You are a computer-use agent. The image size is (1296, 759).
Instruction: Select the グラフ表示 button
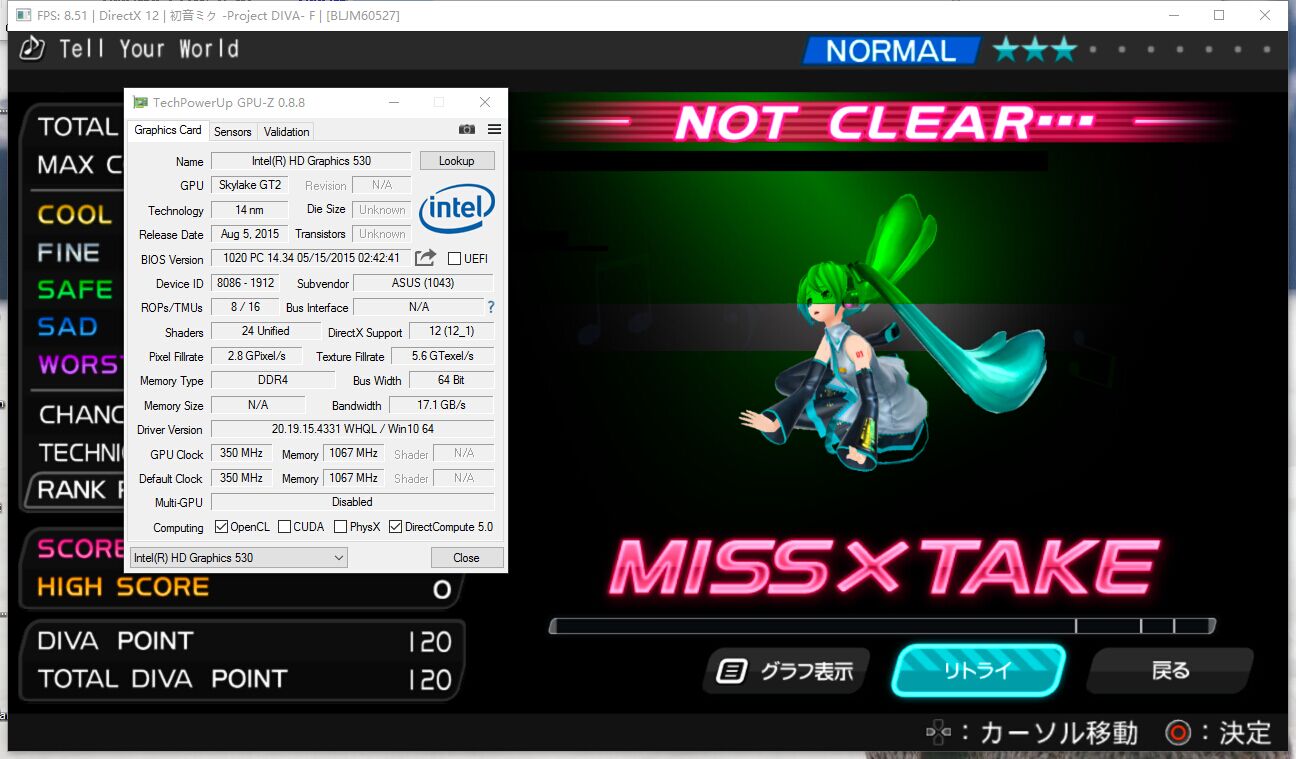pos(786,671)
